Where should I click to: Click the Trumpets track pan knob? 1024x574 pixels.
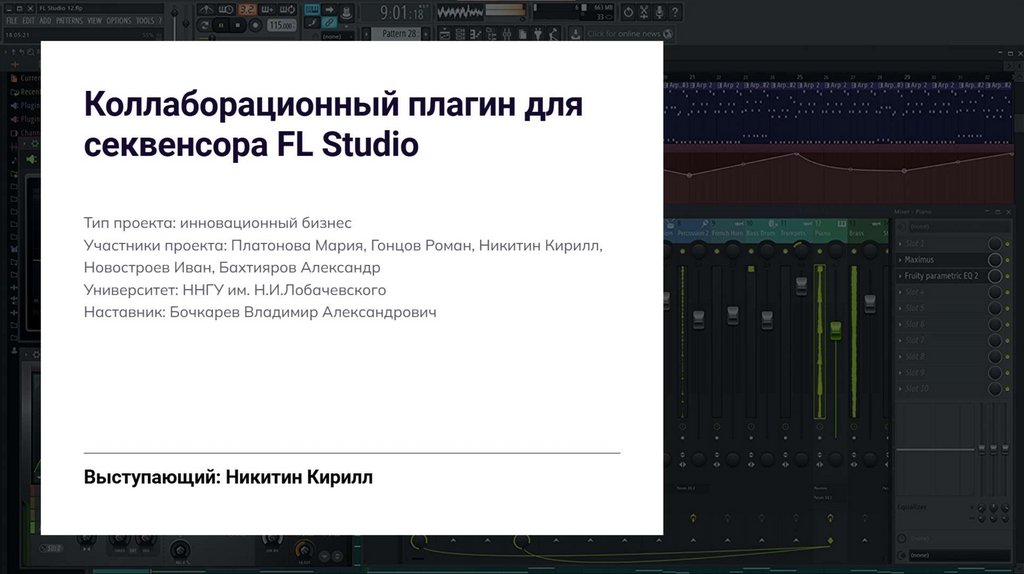pyautogui.click(x=801, y=251)
